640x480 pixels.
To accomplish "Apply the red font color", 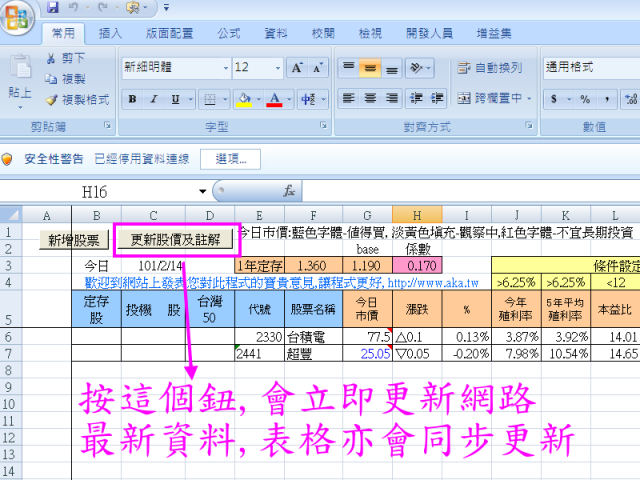I will click(275, 99).
